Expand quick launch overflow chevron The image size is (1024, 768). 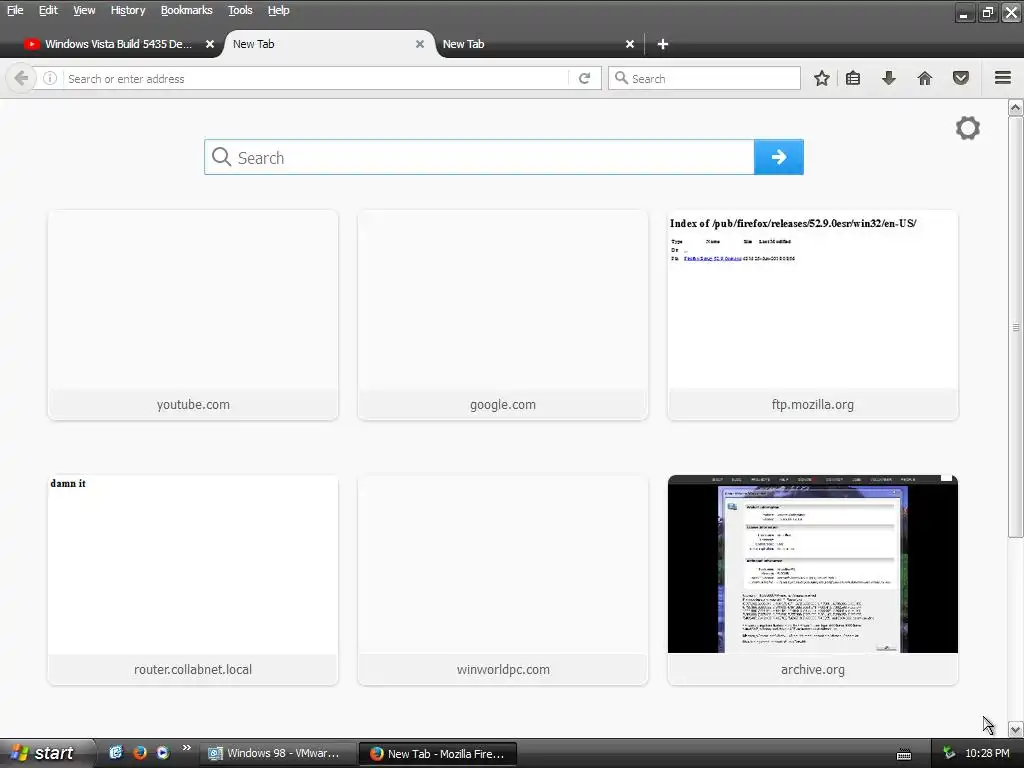[187, 748]
